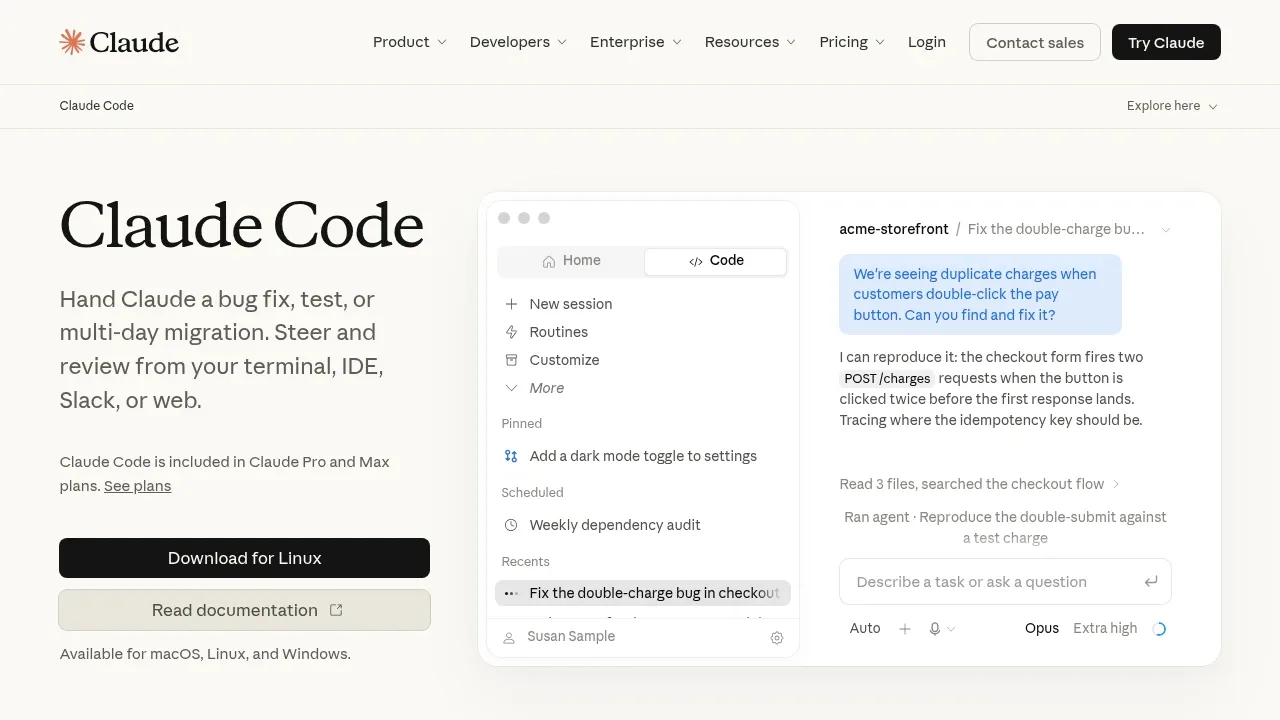Click the settings gear beside Susan Sample
1280x720 pixels.
click(777, 638)
